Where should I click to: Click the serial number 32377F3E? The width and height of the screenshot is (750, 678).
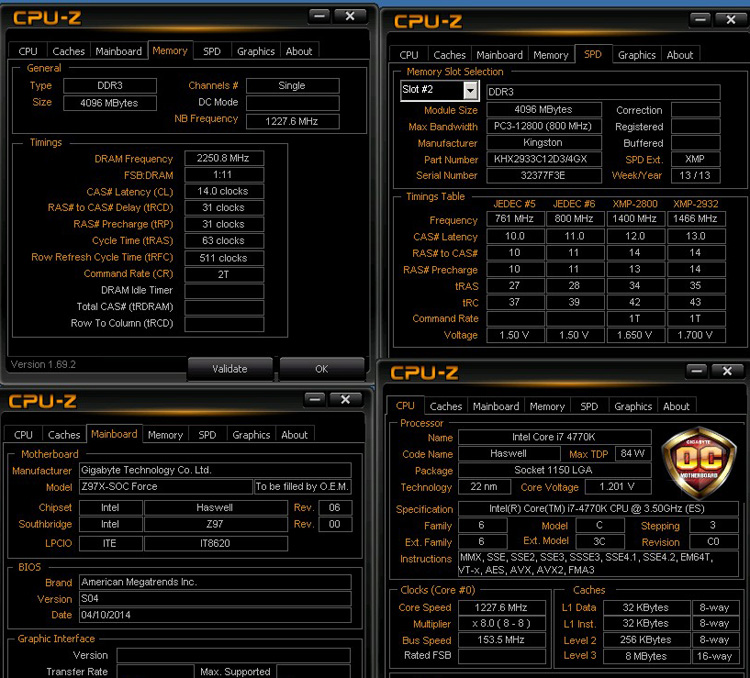pos(544,176)
